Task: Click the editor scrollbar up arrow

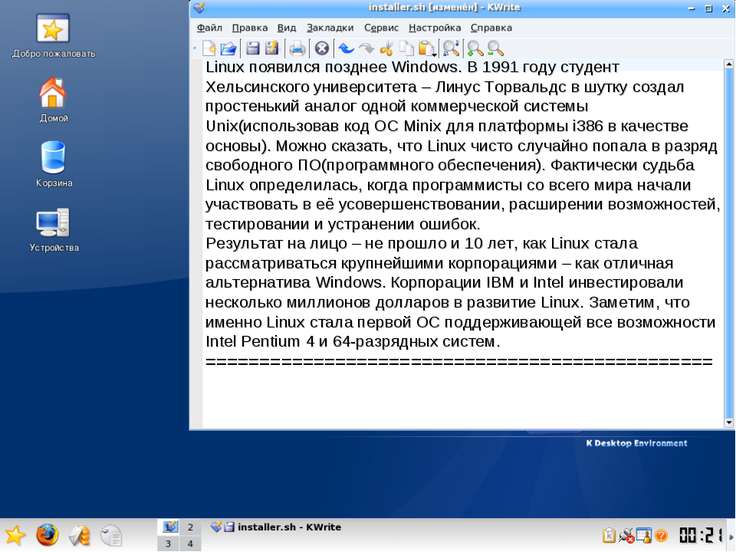Action: (729, 63)
